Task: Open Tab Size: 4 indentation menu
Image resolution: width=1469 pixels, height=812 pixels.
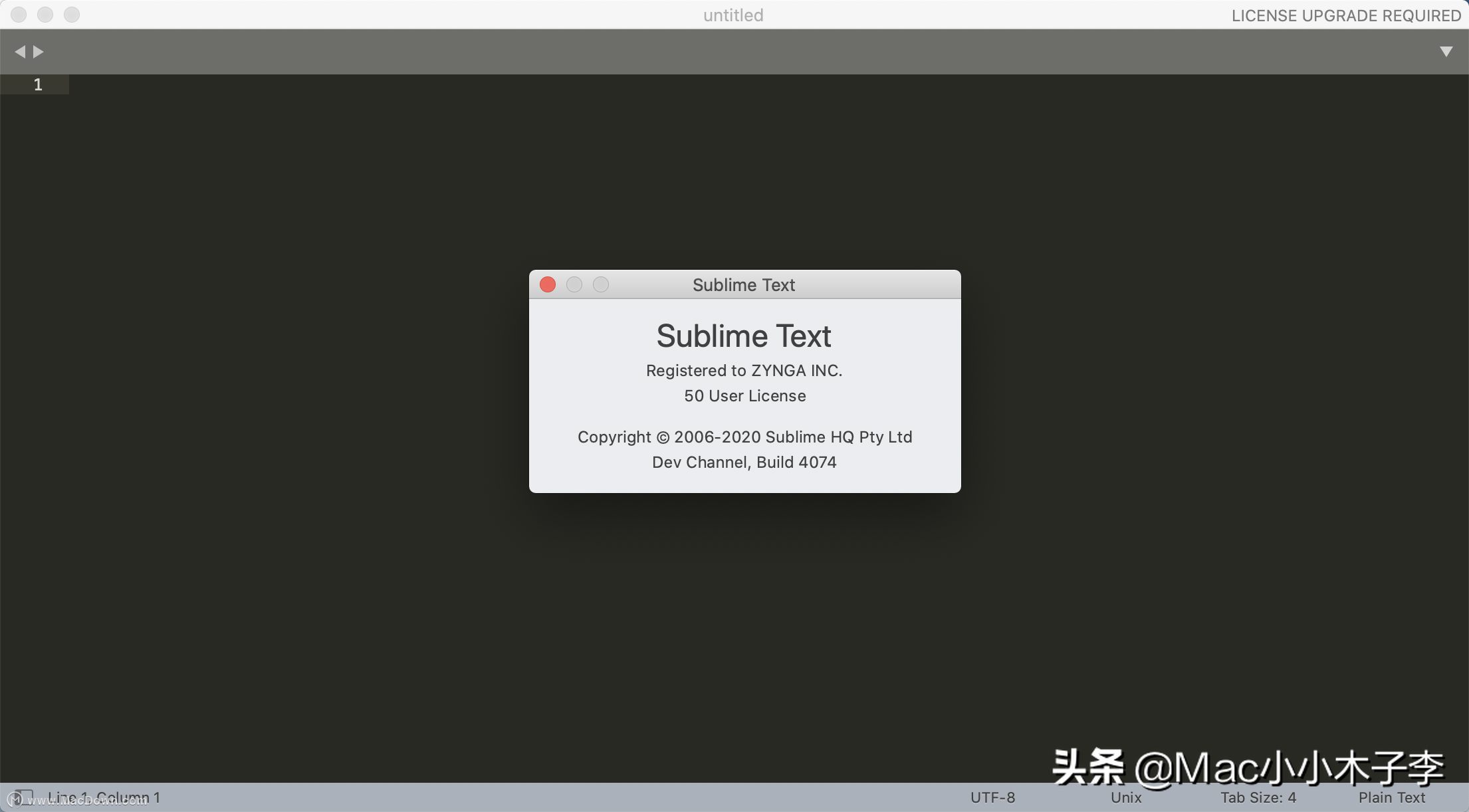Action: 1258,797
